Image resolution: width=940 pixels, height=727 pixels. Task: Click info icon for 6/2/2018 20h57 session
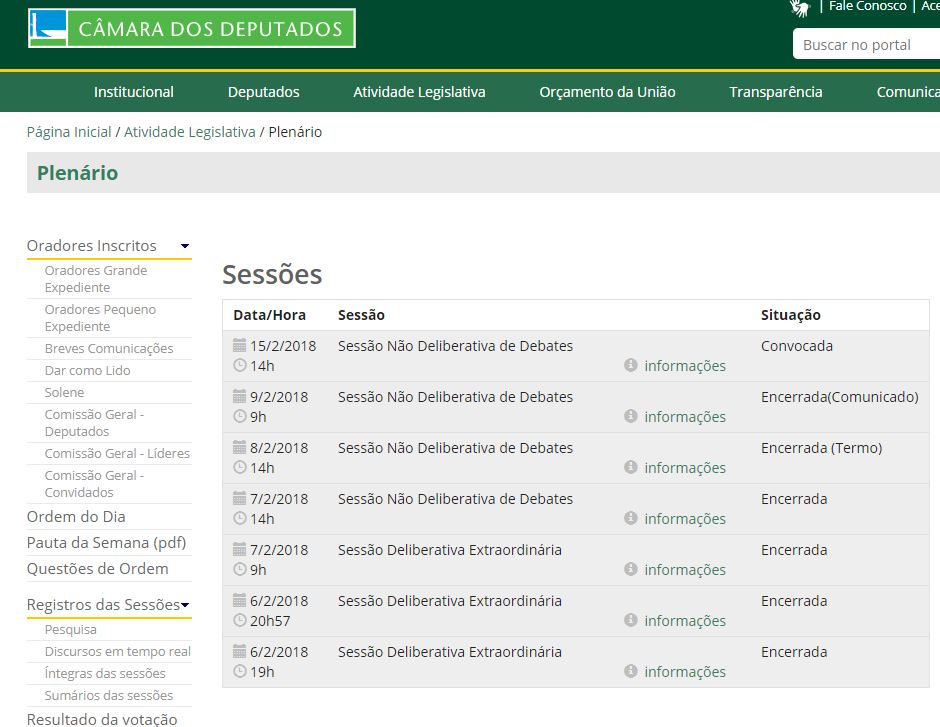pos(631,620)
